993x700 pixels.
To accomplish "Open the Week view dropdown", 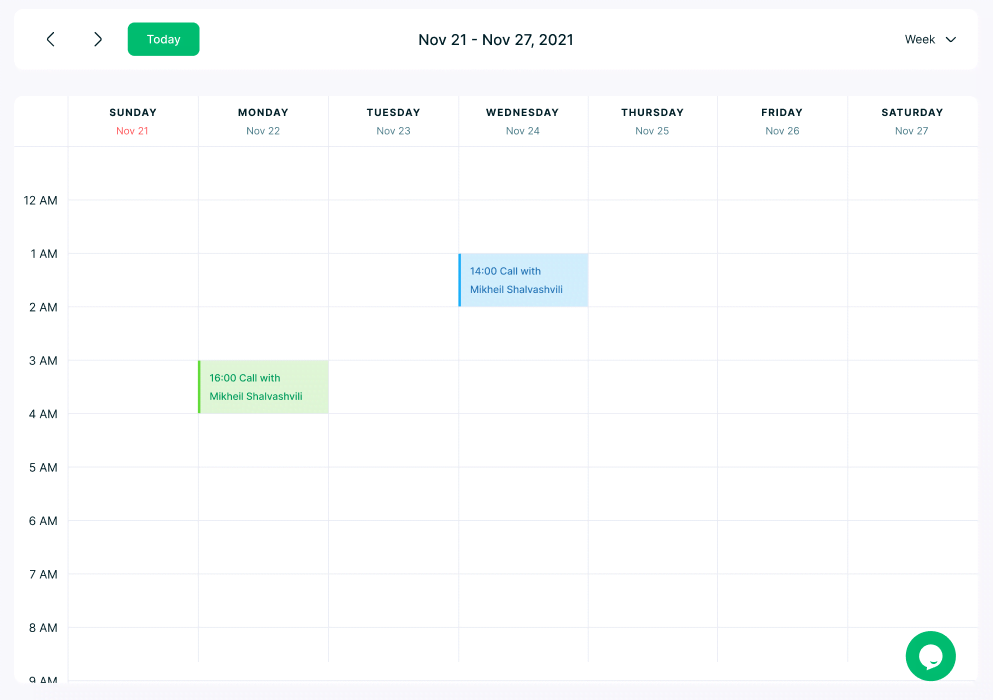I will pyautogui.click(x=930, y=39).
